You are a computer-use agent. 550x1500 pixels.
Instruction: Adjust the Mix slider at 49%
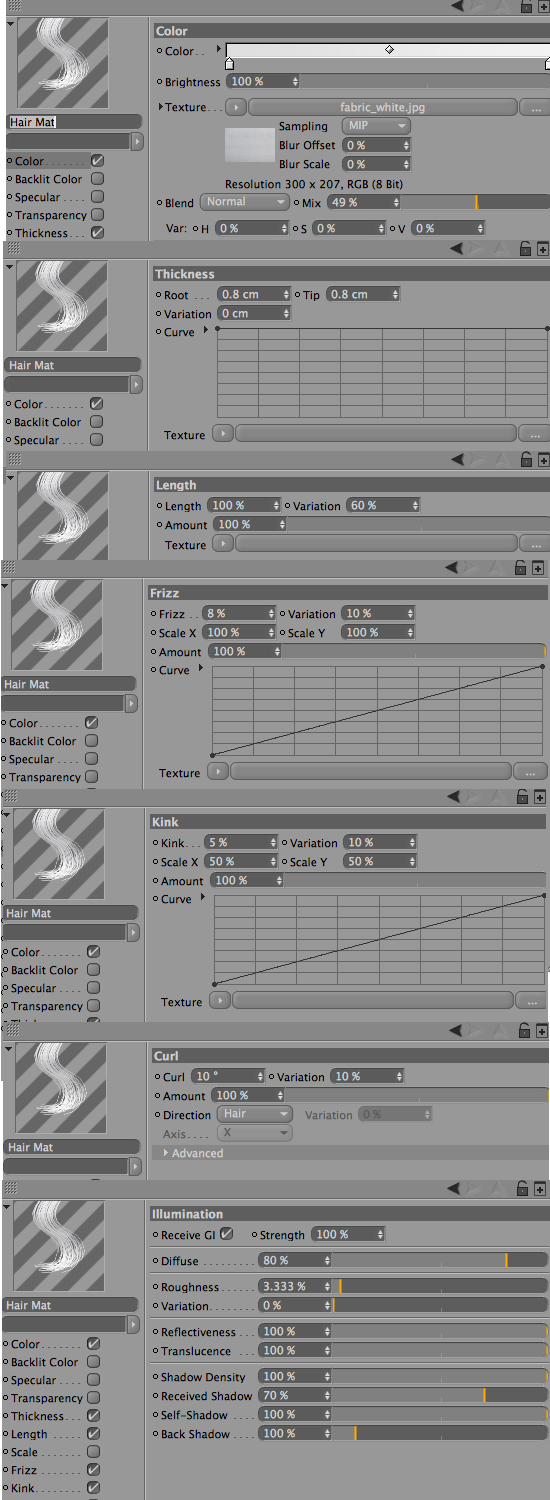[x=476, y=202]
